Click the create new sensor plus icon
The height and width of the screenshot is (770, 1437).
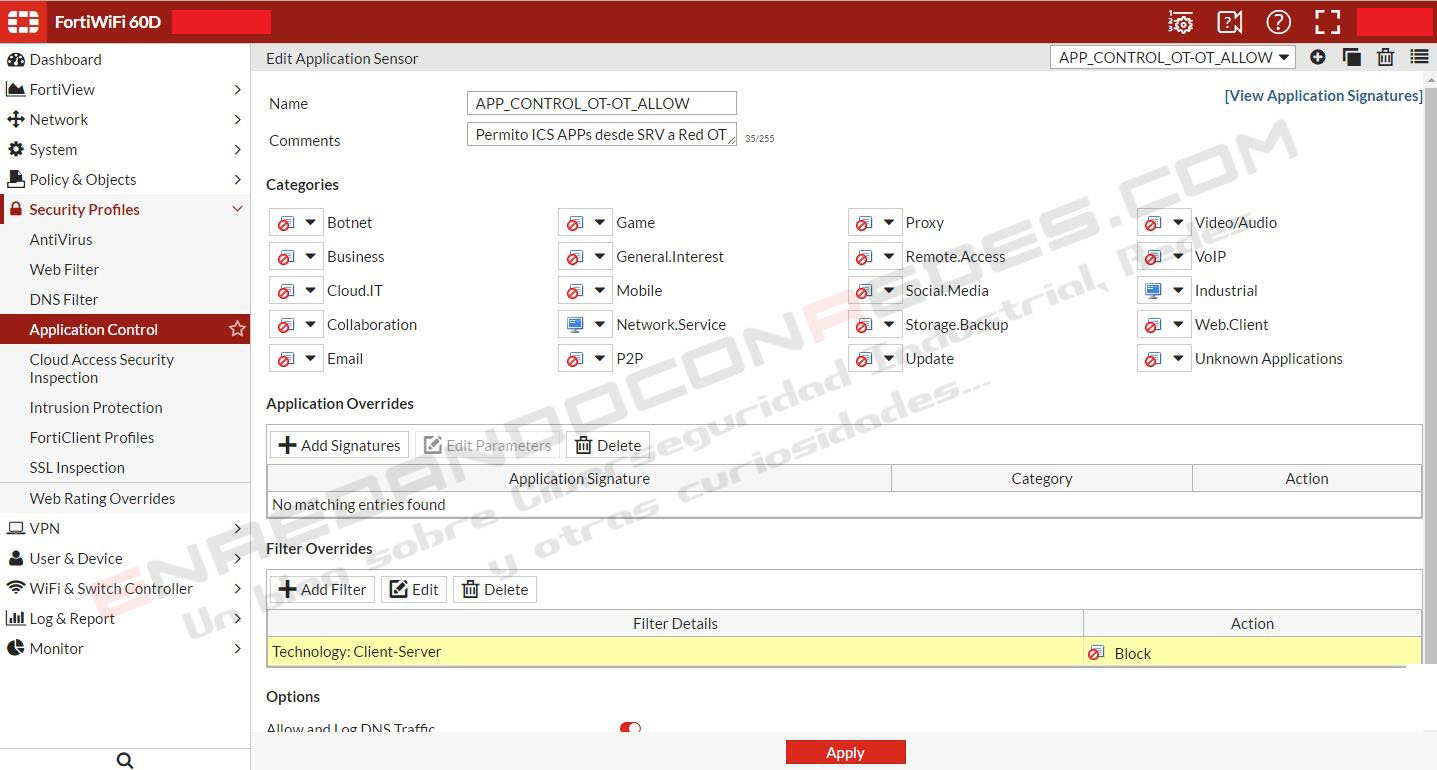coord(1318,58)
